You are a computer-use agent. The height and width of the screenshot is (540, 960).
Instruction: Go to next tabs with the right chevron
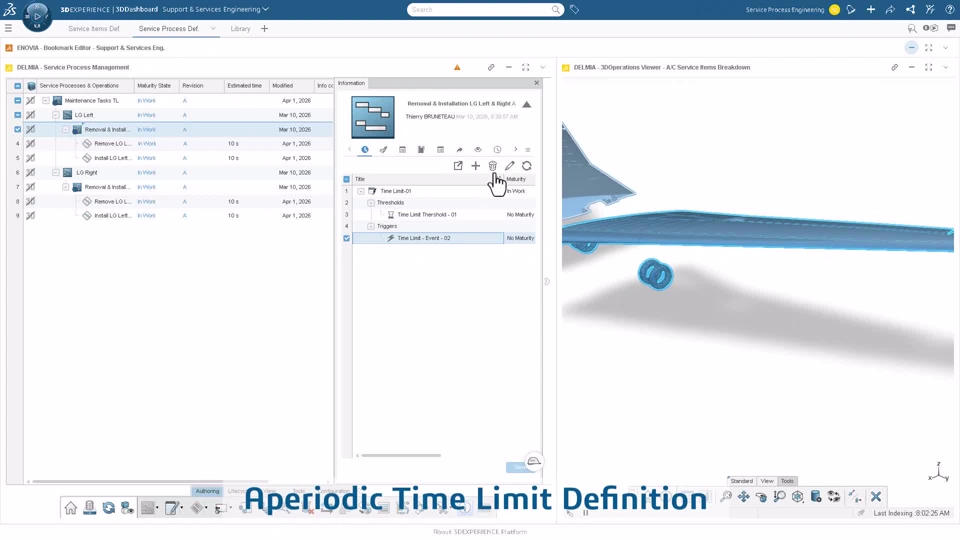point(516,149)
